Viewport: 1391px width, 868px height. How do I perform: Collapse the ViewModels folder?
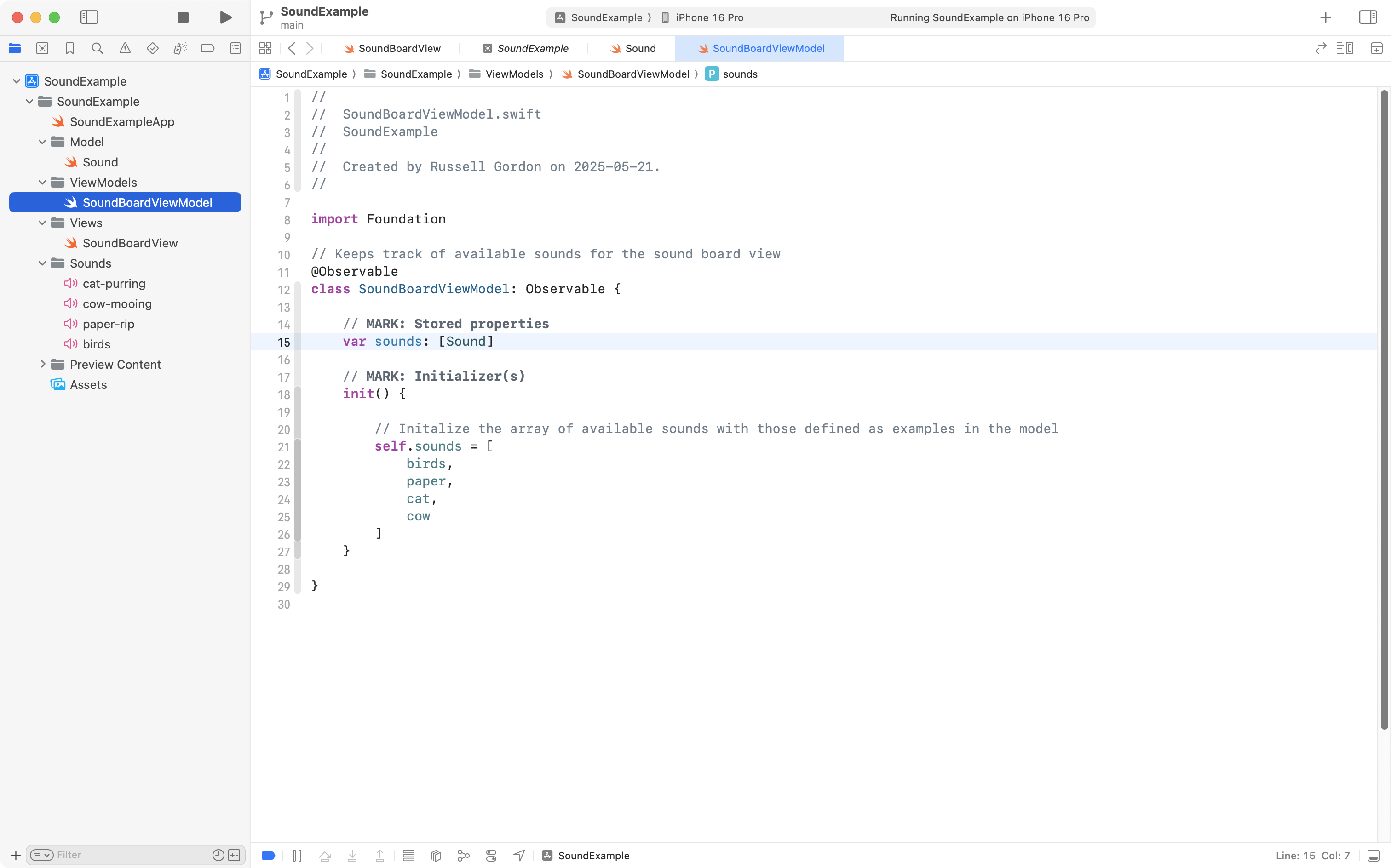[x=42, y=183]
